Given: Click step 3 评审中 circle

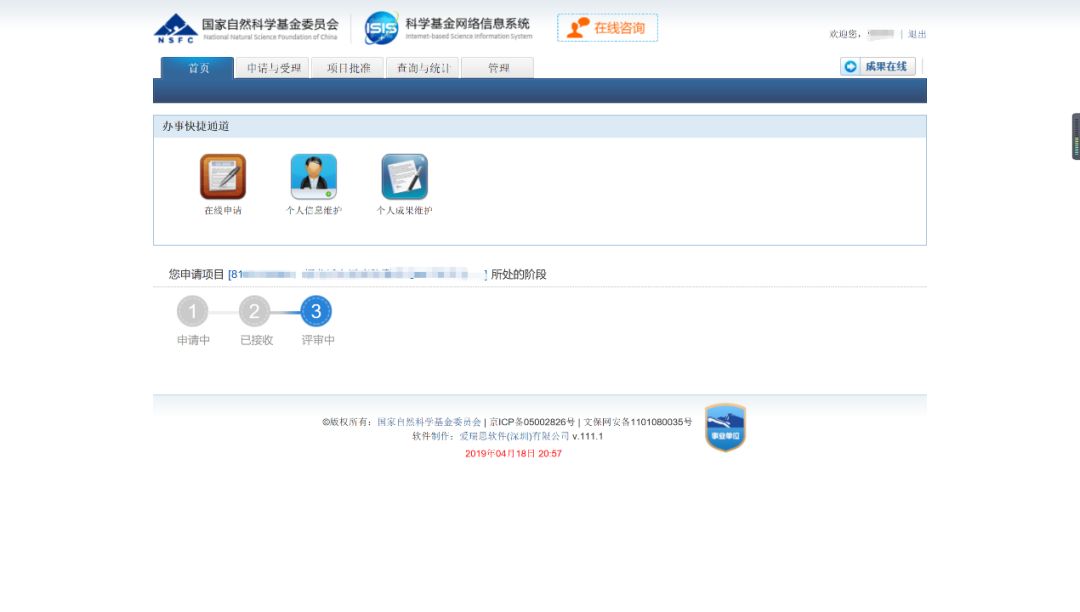Looking at the screenshot, I should click(x=316, y=312).
